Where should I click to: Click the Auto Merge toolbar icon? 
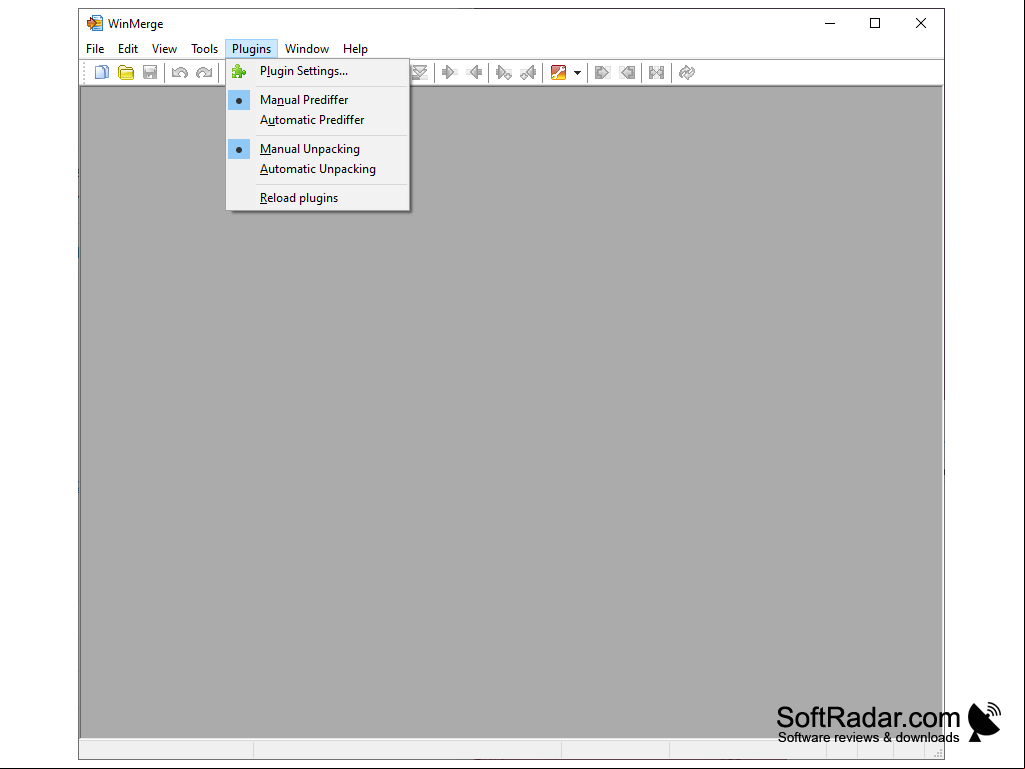coord(656,73)
